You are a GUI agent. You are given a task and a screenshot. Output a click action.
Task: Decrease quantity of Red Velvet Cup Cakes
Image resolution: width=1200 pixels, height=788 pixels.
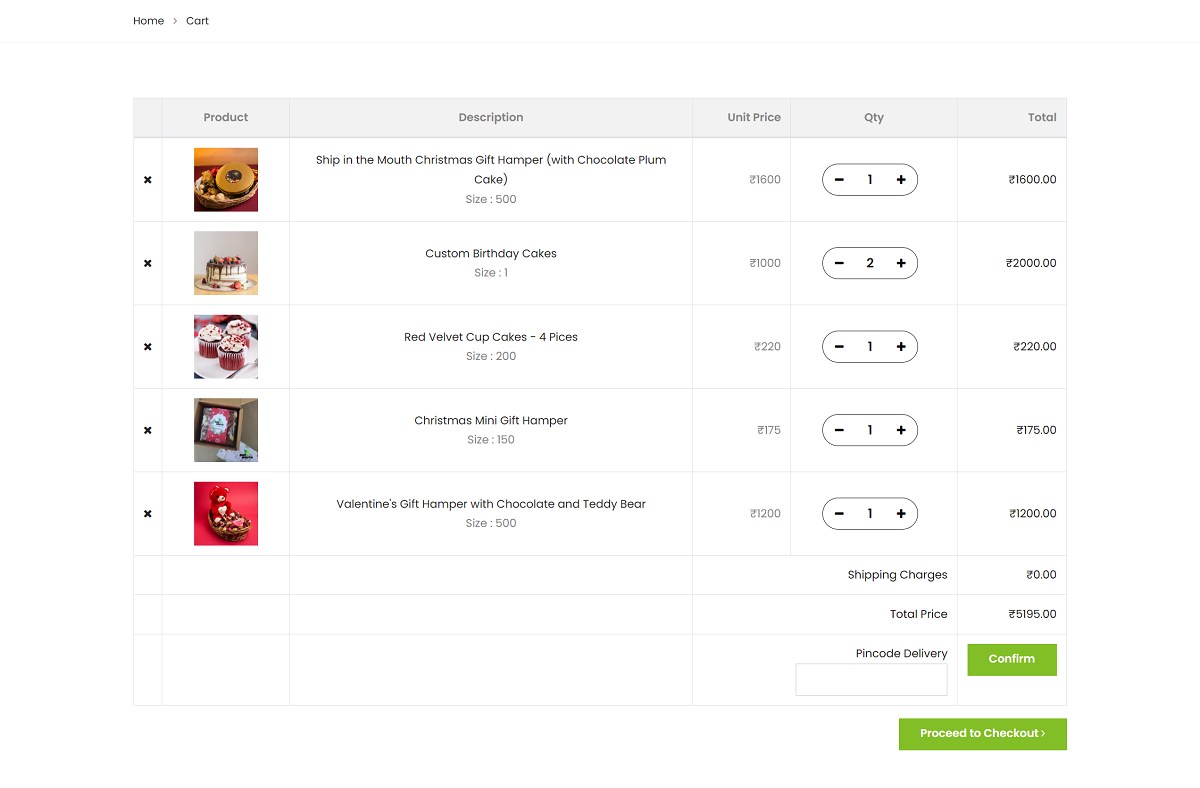click(x=839, y=346)
